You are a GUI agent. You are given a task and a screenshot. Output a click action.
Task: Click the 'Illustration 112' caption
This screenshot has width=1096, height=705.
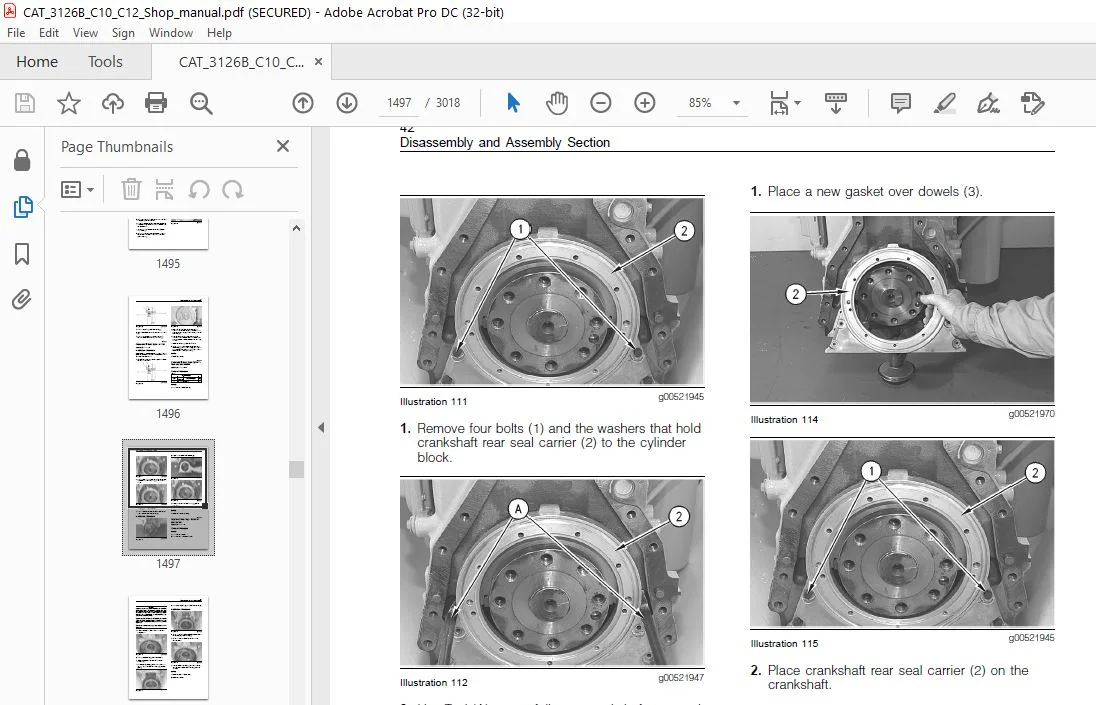pyautogui.click(x=433, y=683)
